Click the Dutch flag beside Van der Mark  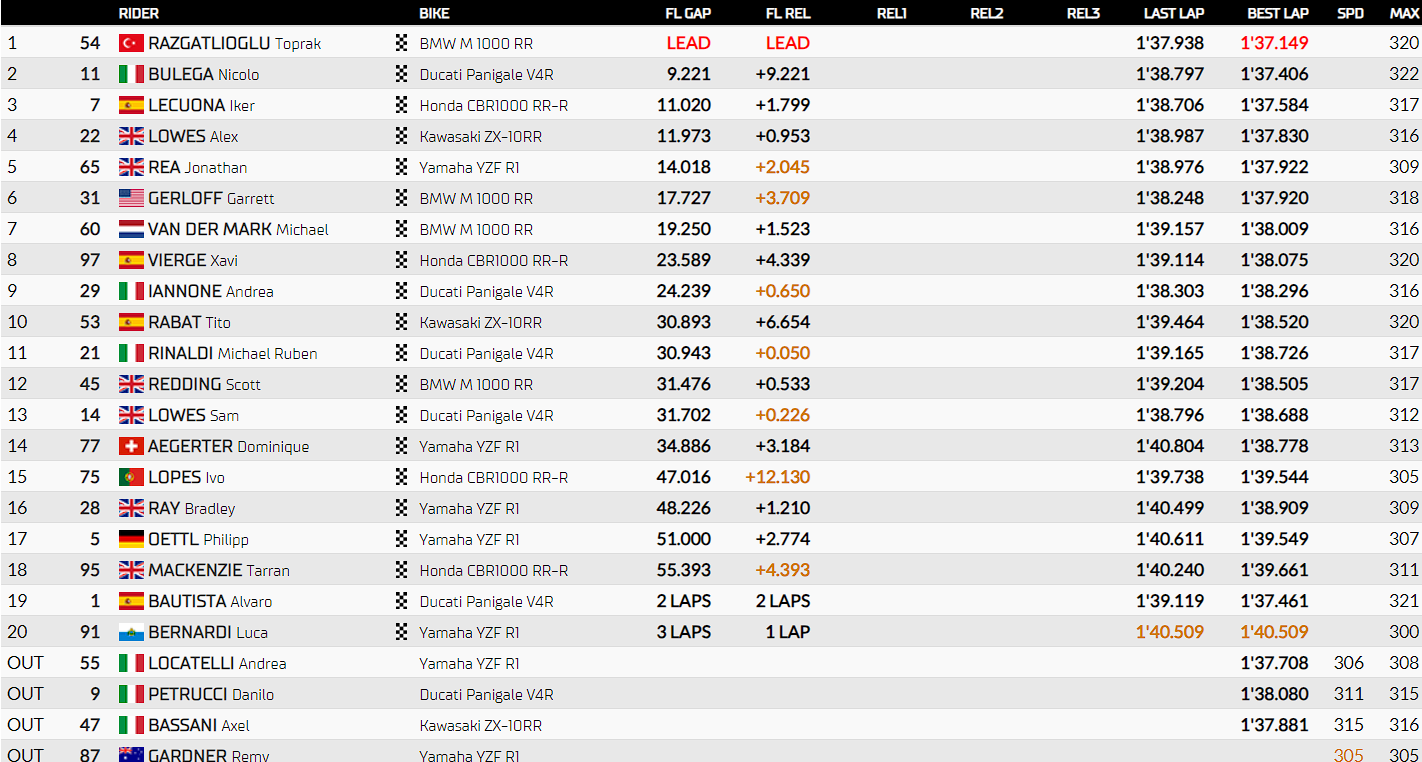(x=131, y=229)
